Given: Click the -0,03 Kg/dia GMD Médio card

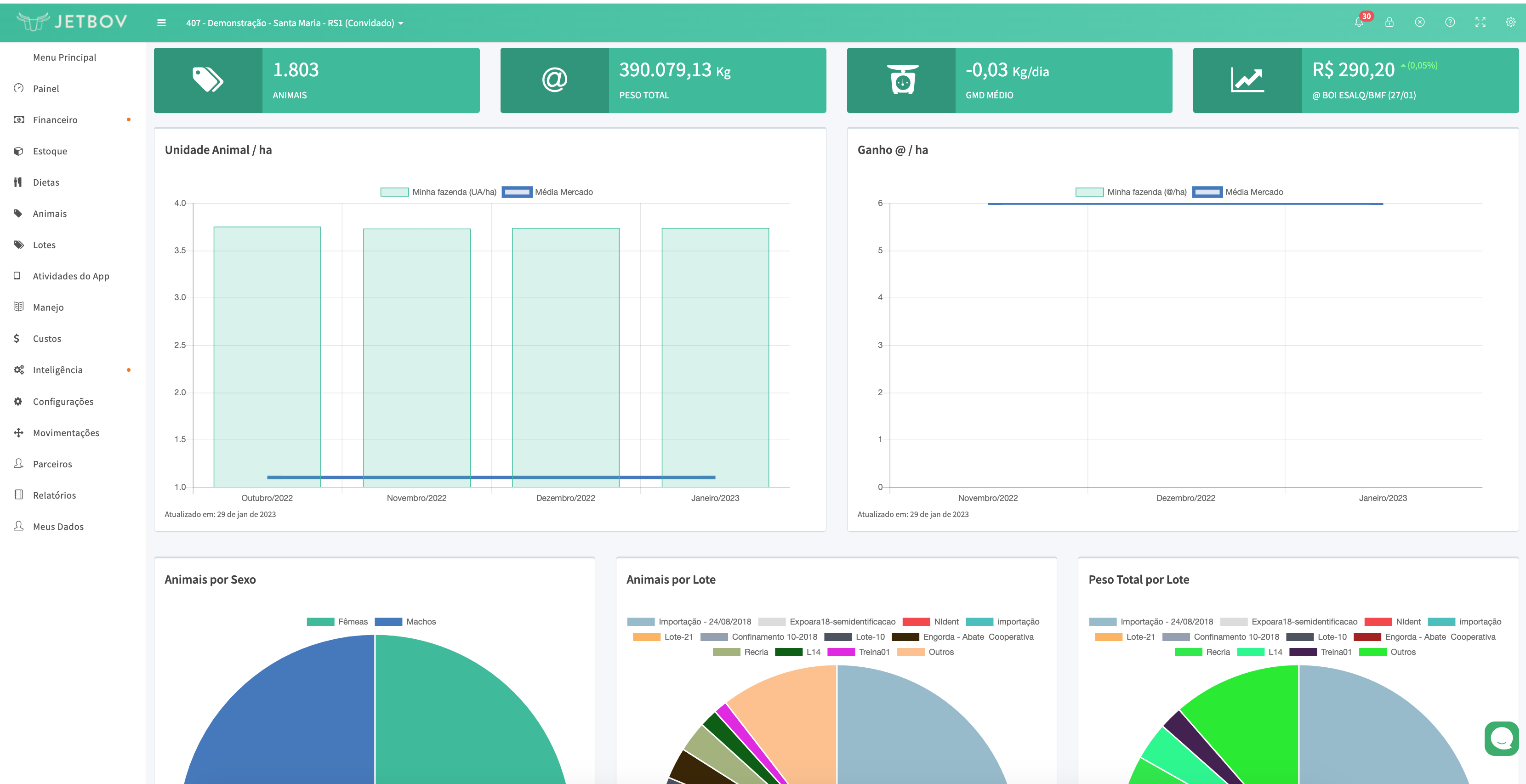Looking at the screenshot, I should coord(1009,80).
